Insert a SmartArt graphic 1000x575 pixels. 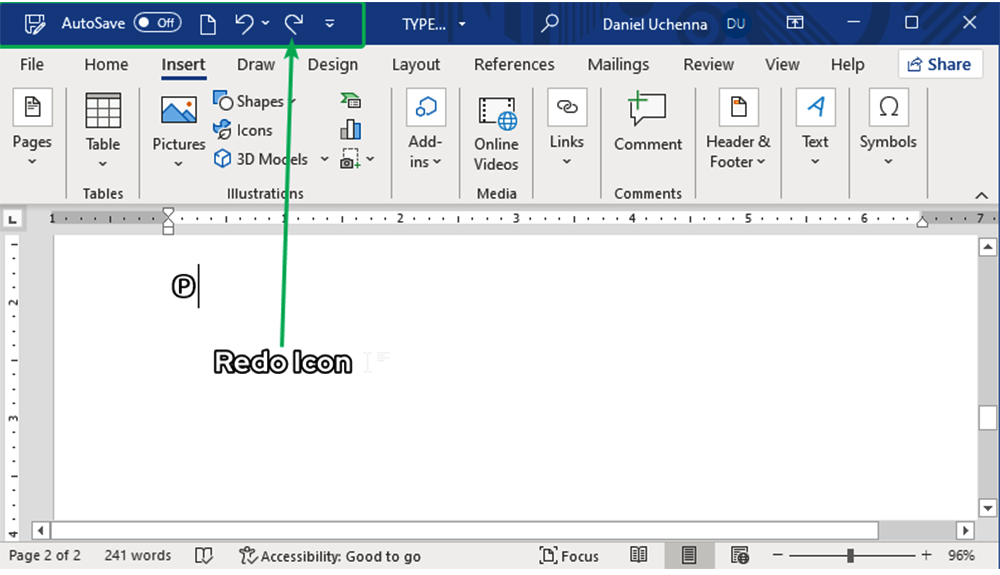(x=350, y=101)
